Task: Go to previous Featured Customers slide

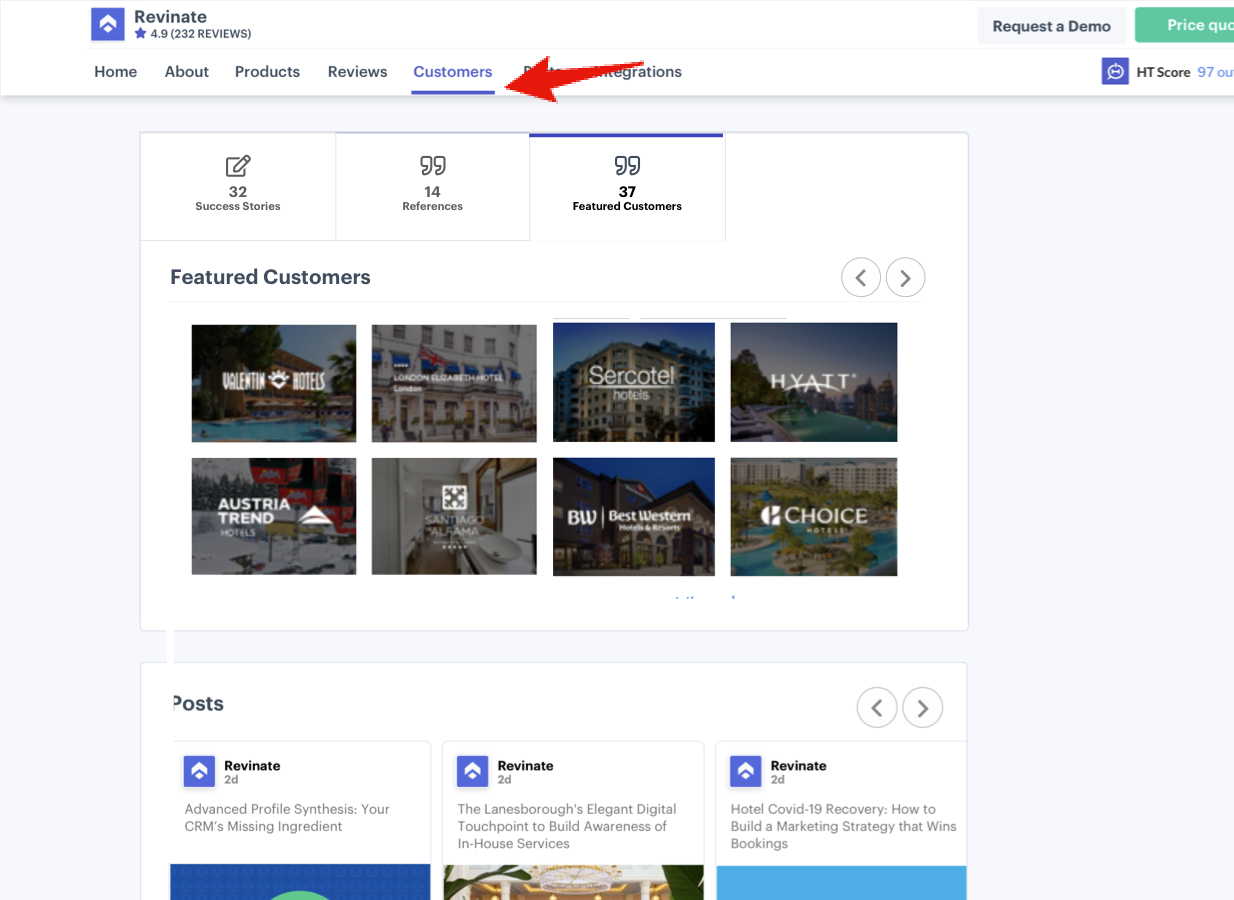Action: 861,278
